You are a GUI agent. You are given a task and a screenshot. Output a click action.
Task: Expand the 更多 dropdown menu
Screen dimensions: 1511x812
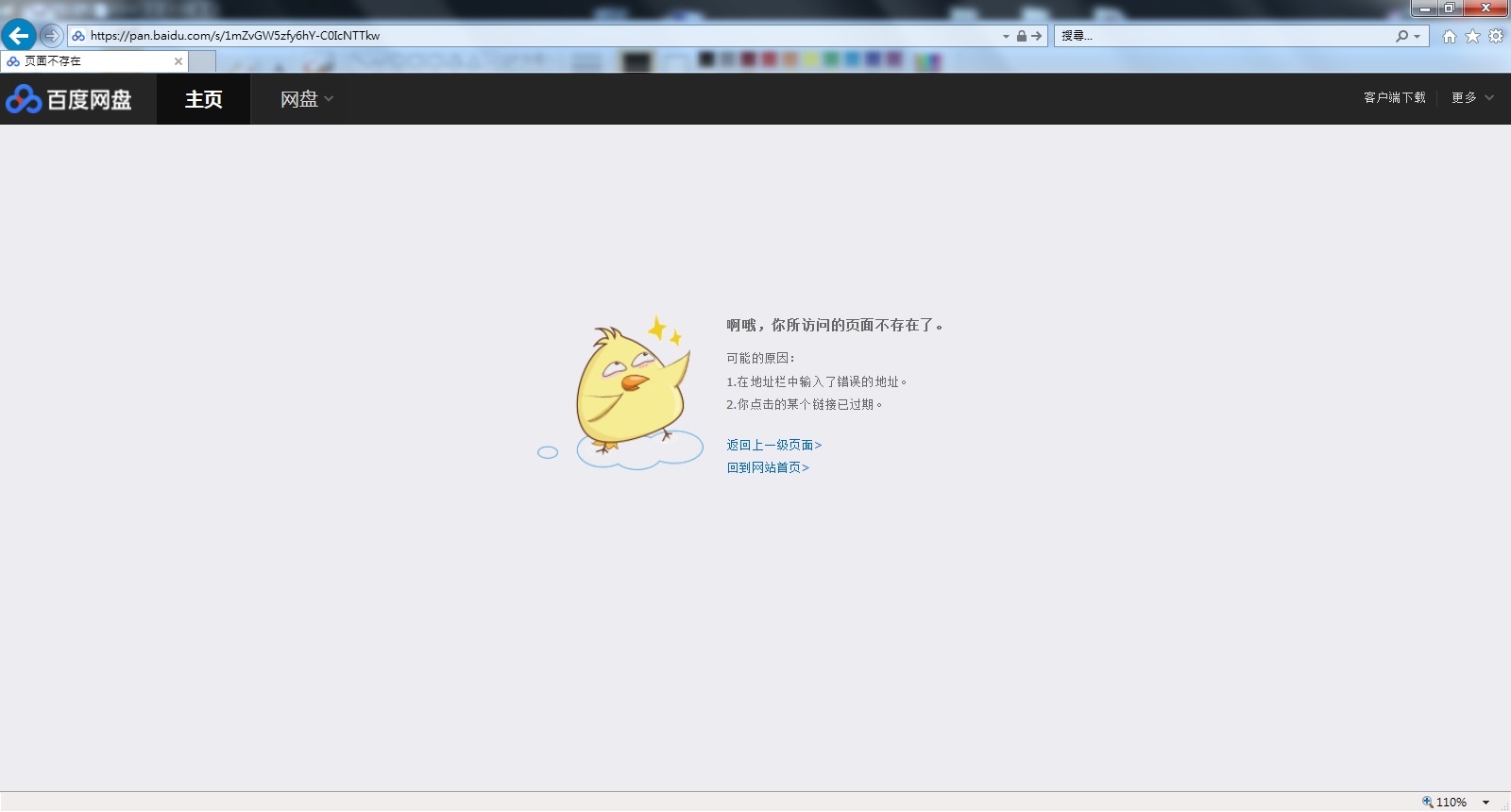[x=1471, y=97]
